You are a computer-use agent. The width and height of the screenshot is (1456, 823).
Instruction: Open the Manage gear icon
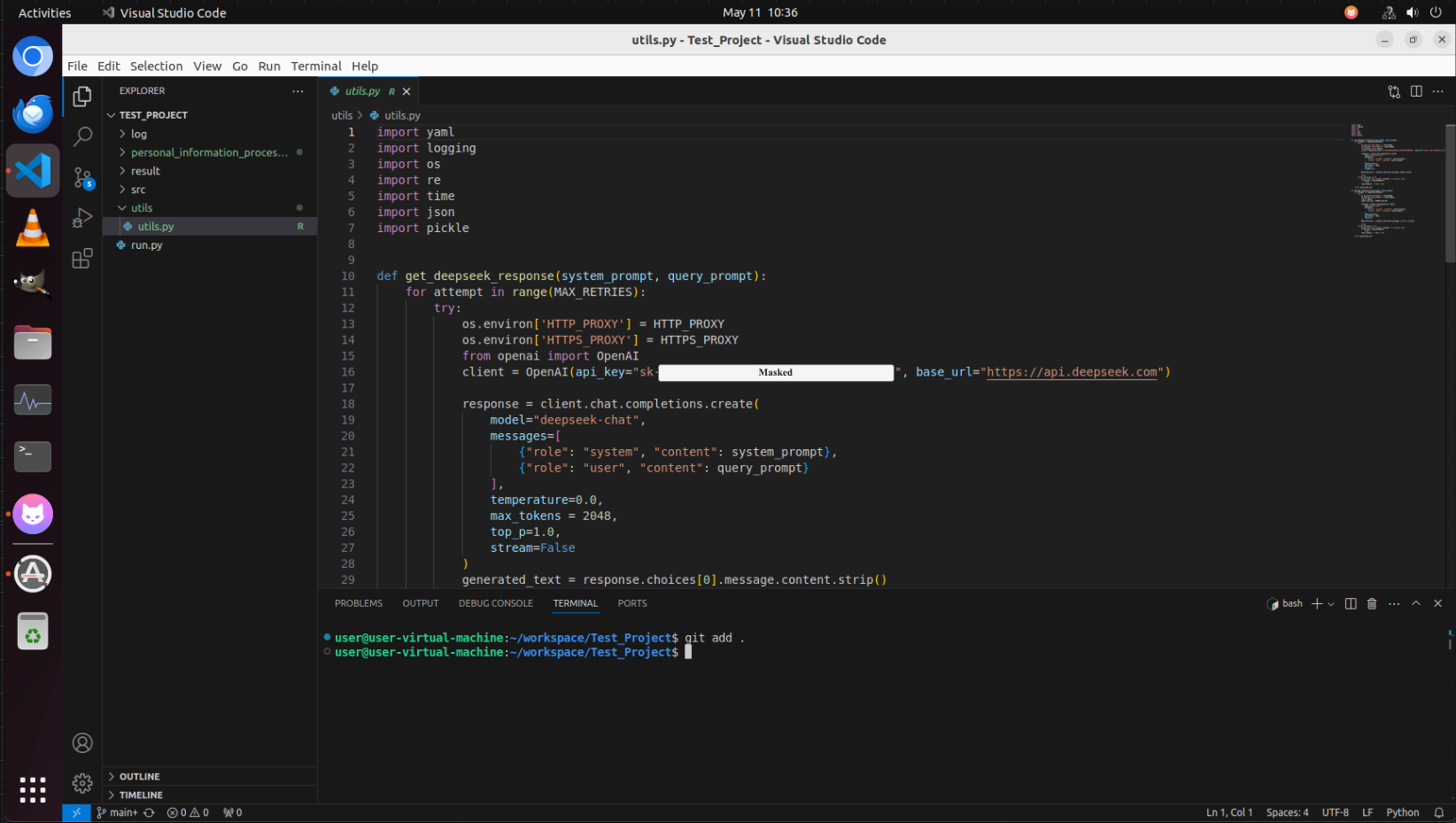coord(82,783)
